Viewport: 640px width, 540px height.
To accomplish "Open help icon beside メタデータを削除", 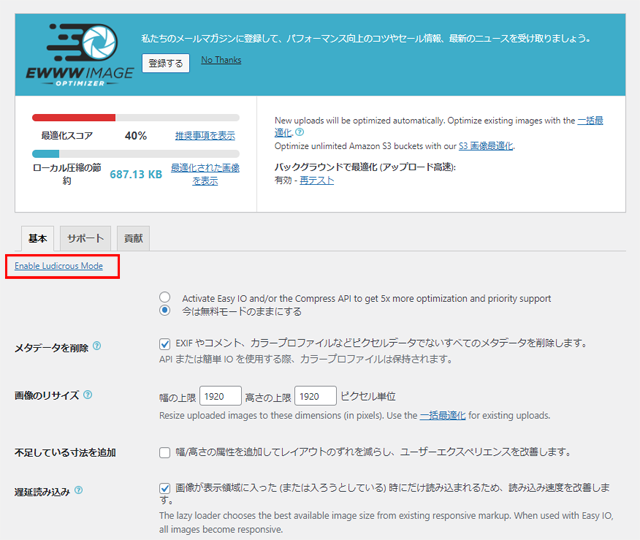I will [97, 346].
